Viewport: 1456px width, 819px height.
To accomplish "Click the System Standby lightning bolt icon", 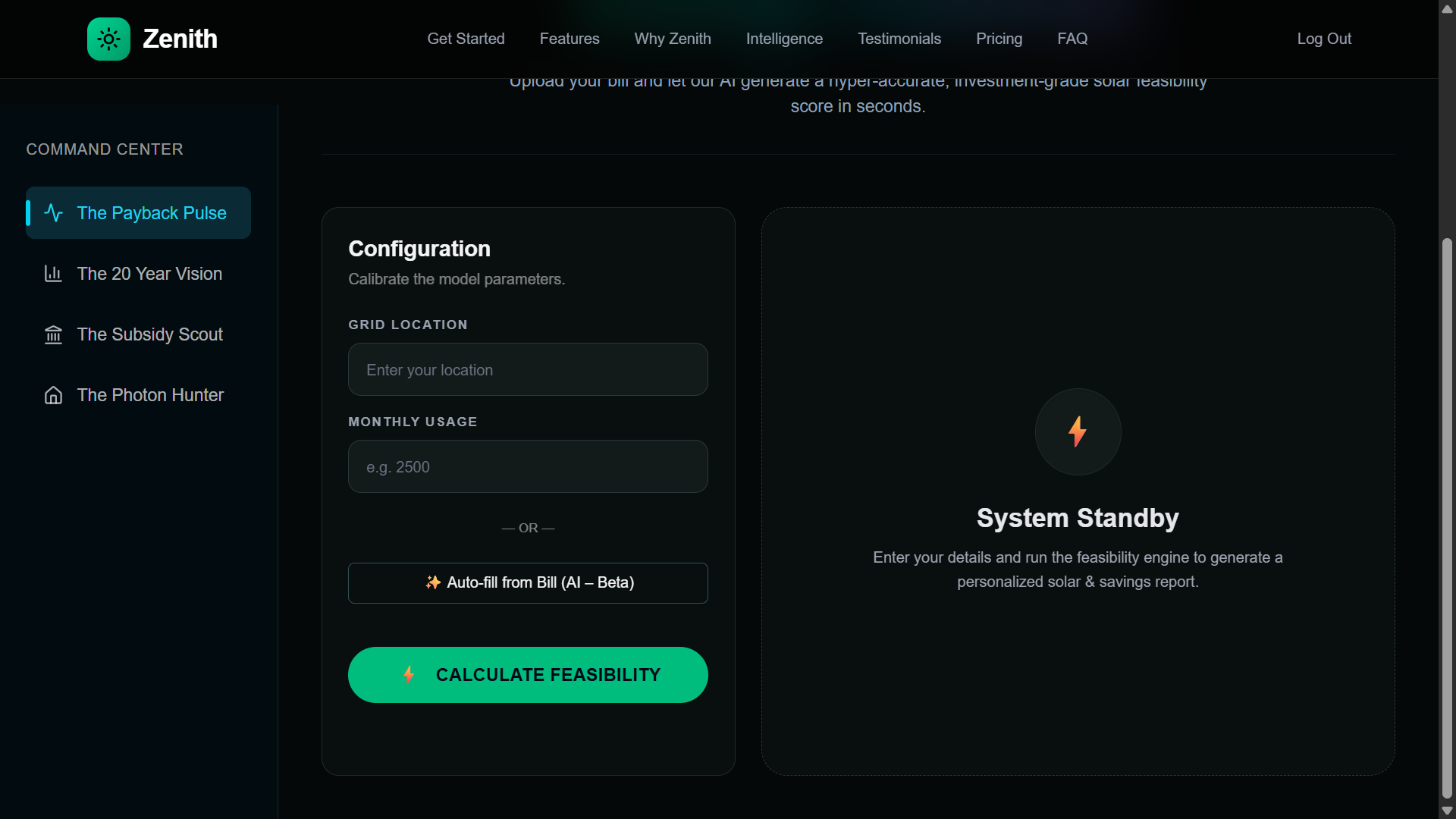I will (x=1078, y=431).
